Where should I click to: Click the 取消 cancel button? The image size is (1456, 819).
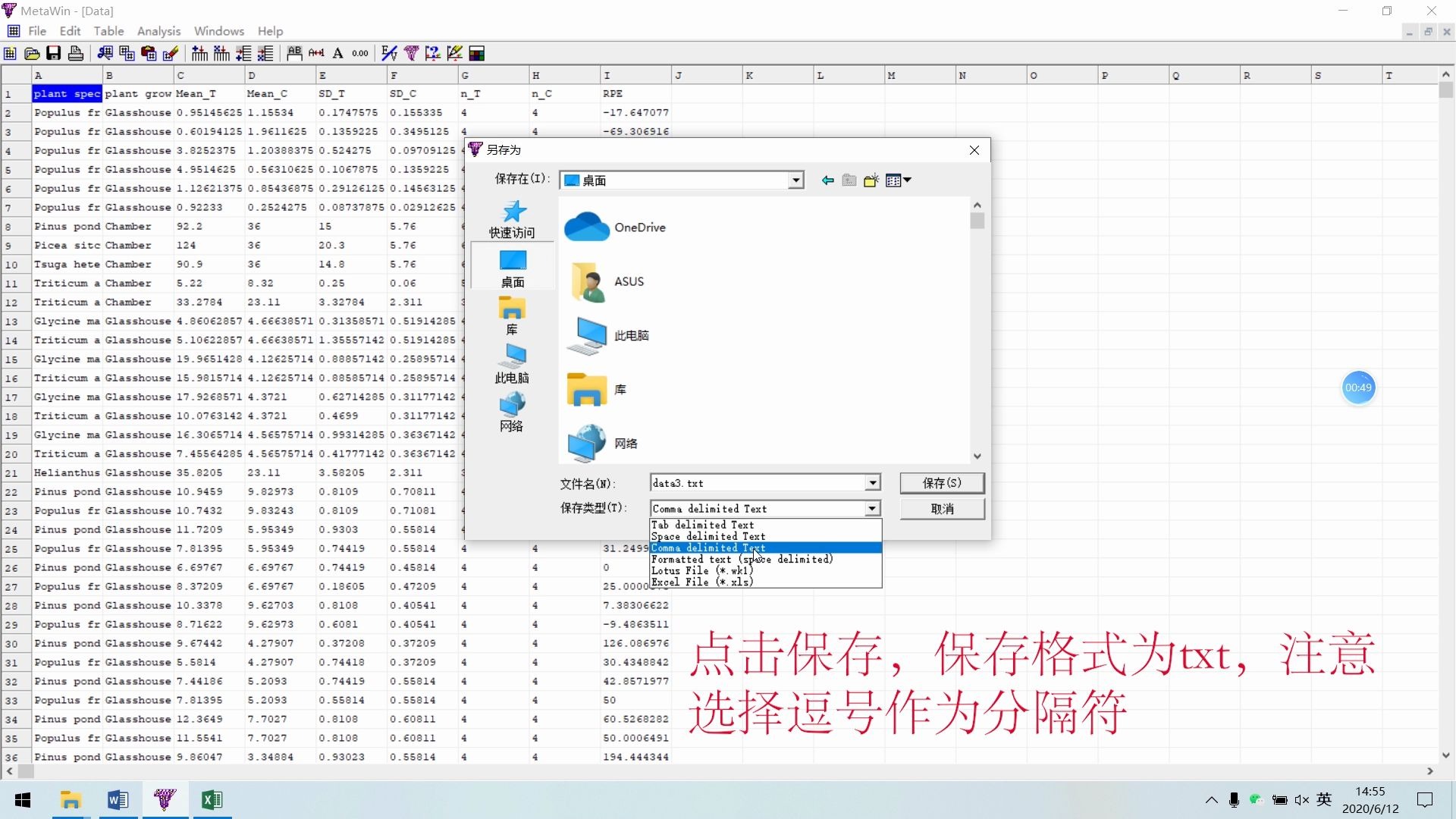click(x=942, y=509)
